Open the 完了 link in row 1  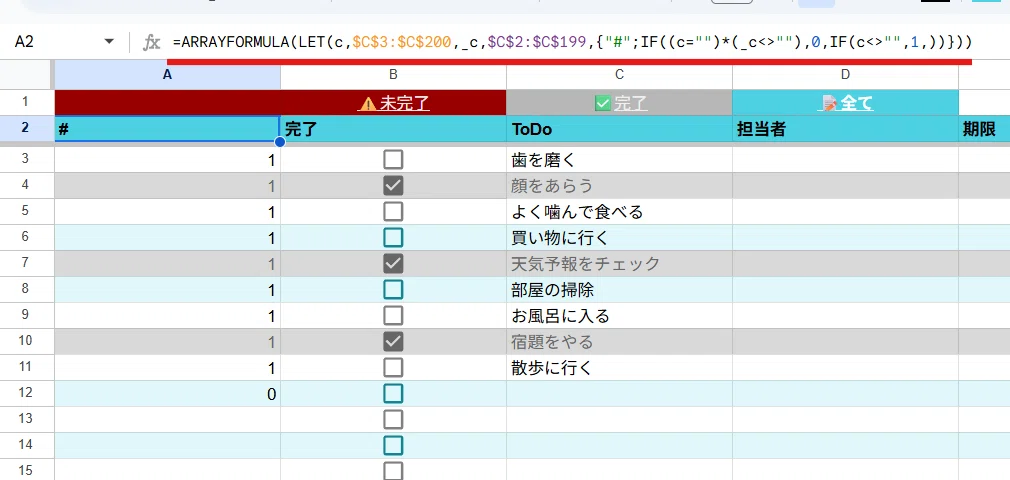[x=620, y=103]
